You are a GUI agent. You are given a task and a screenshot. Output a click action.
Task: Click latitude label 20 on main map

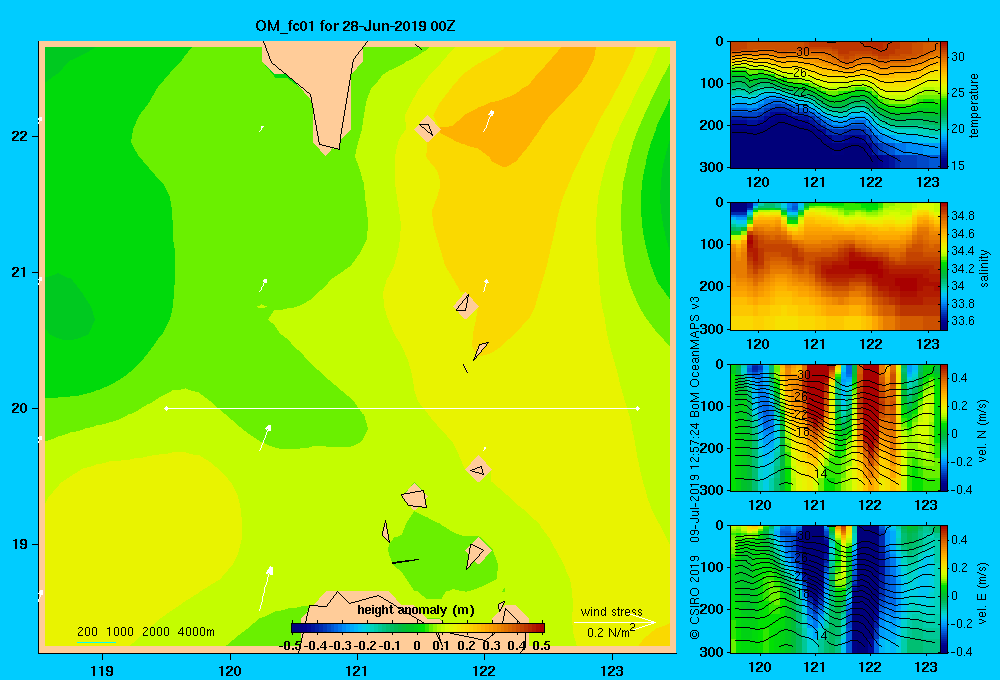click(19, 408)
